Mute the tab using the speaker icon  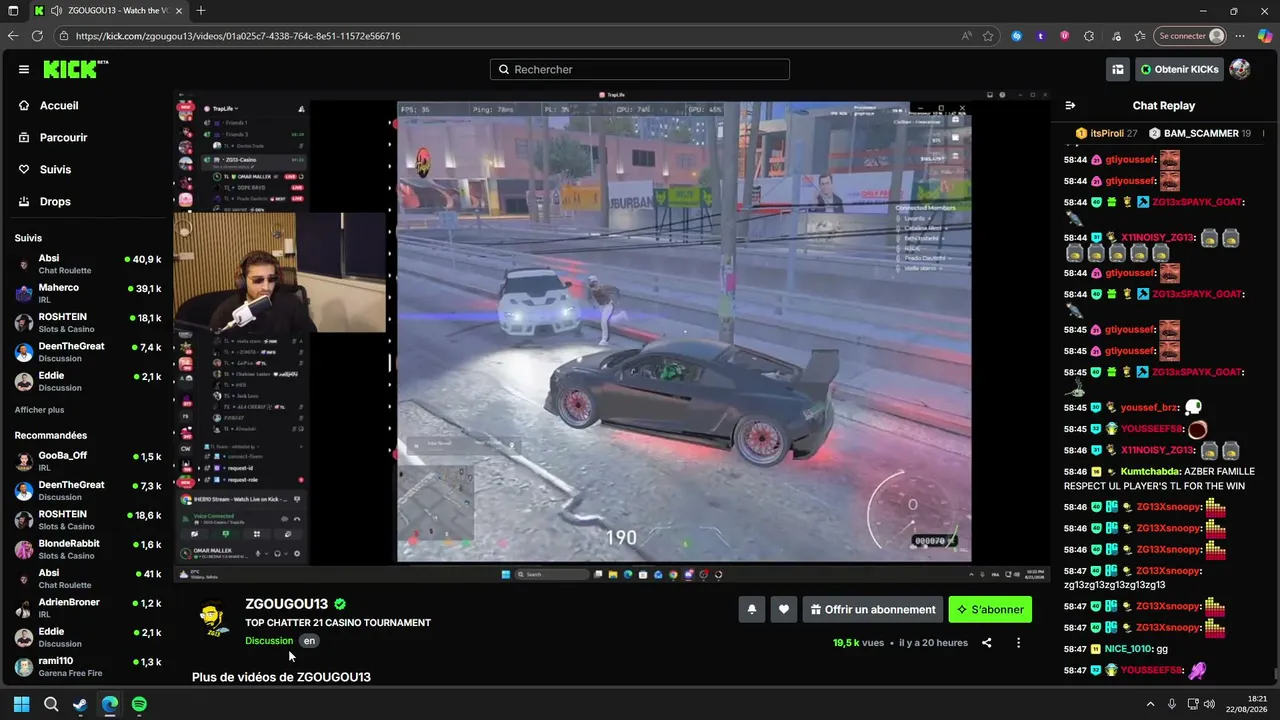coord(57,11)
